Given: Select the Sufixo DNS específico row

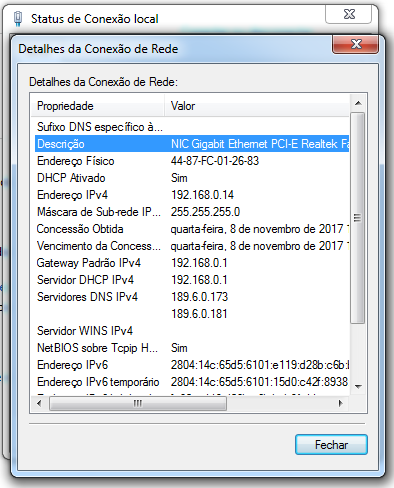Looking at the screenshot, I should click(192, 127).
